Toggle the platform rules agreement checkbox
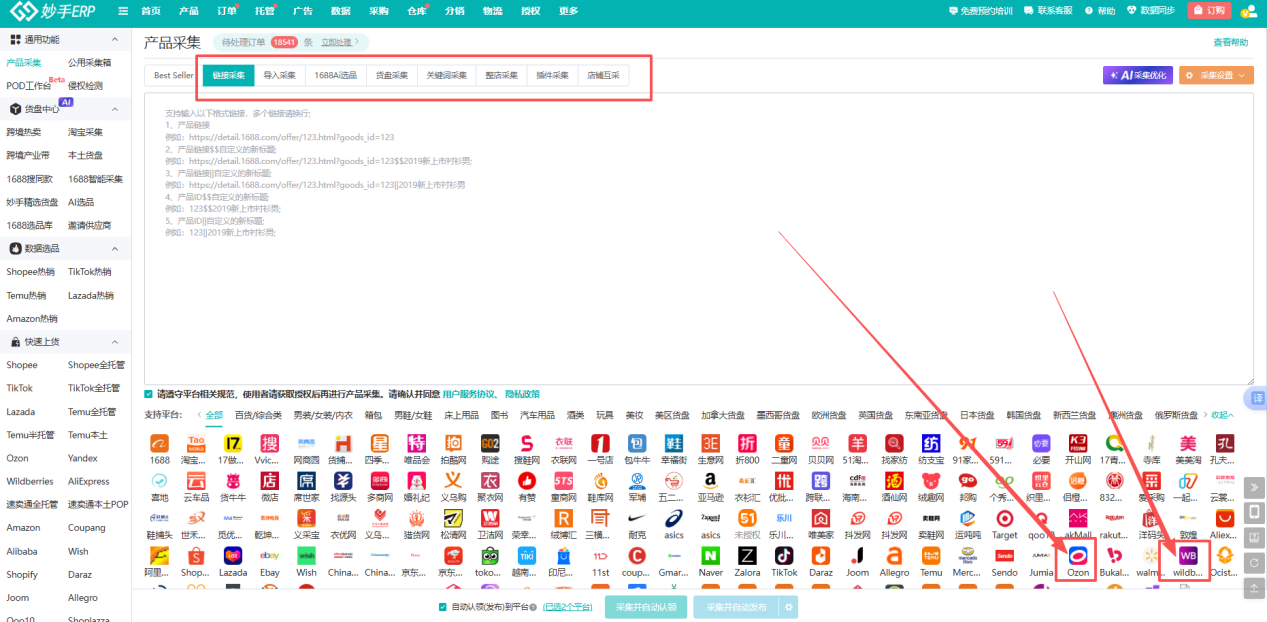1267x622 pixels. click(x=149, y=394)
